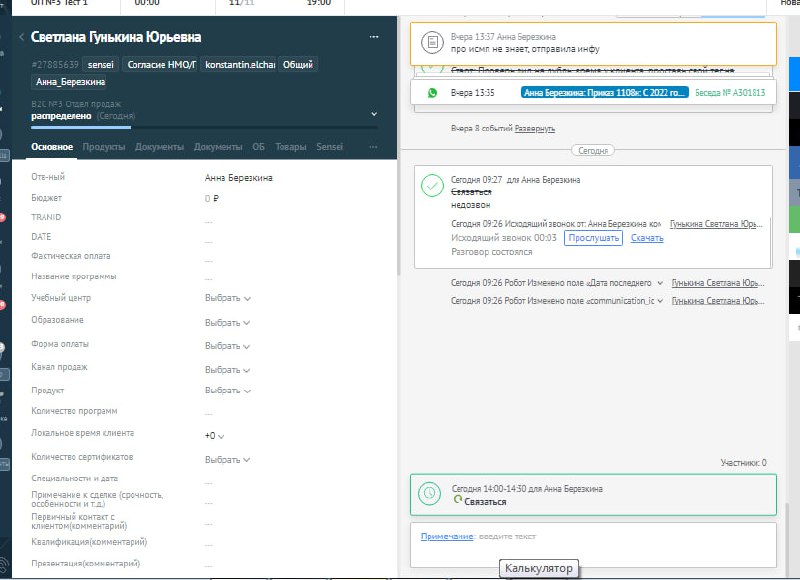Click the Скачать link for the call recording
Screen dimensions: 800x580
[647, 238]
